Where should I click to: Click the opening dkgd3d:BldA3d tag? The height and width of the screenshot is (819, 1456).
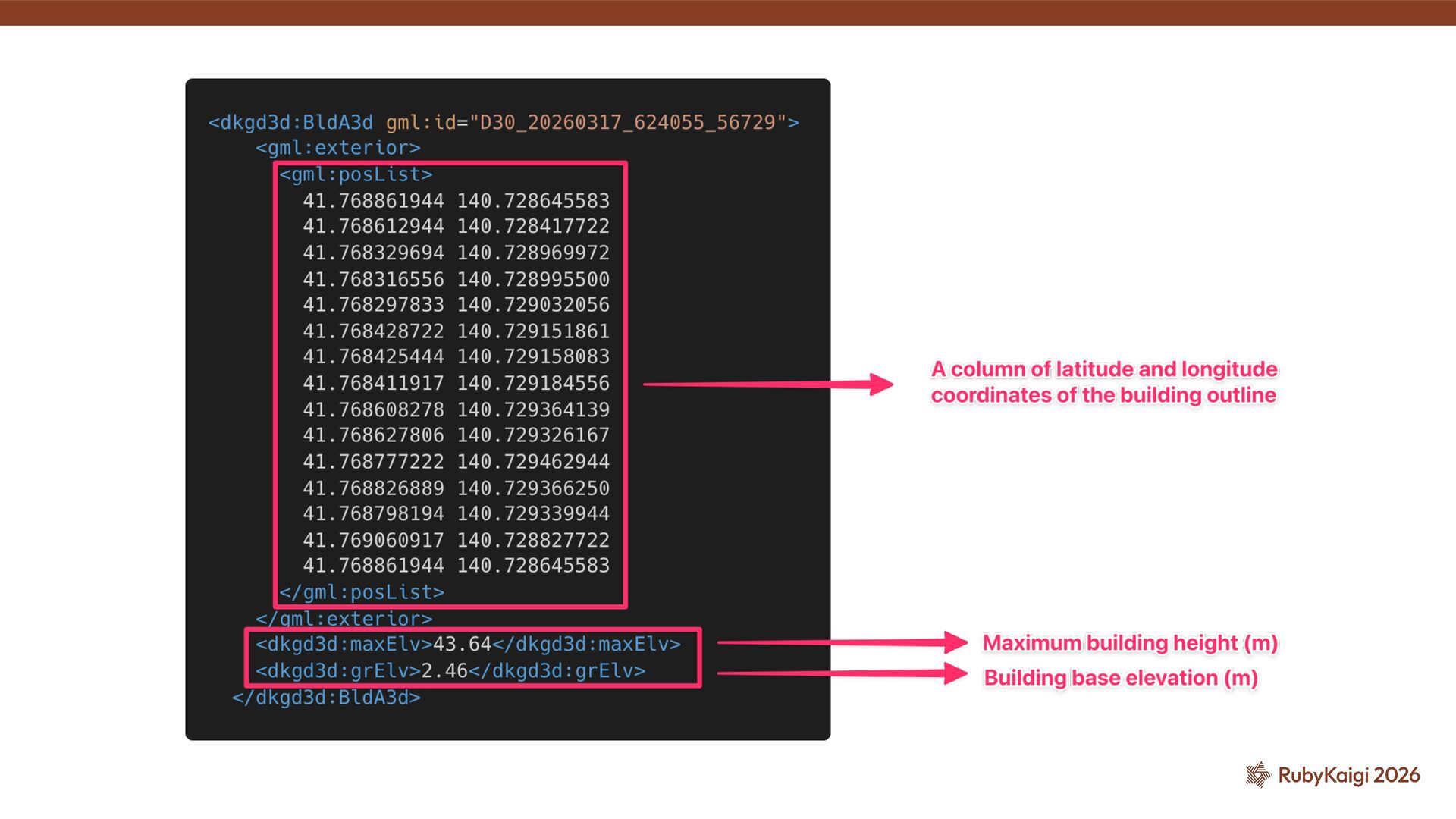(290, 122)
